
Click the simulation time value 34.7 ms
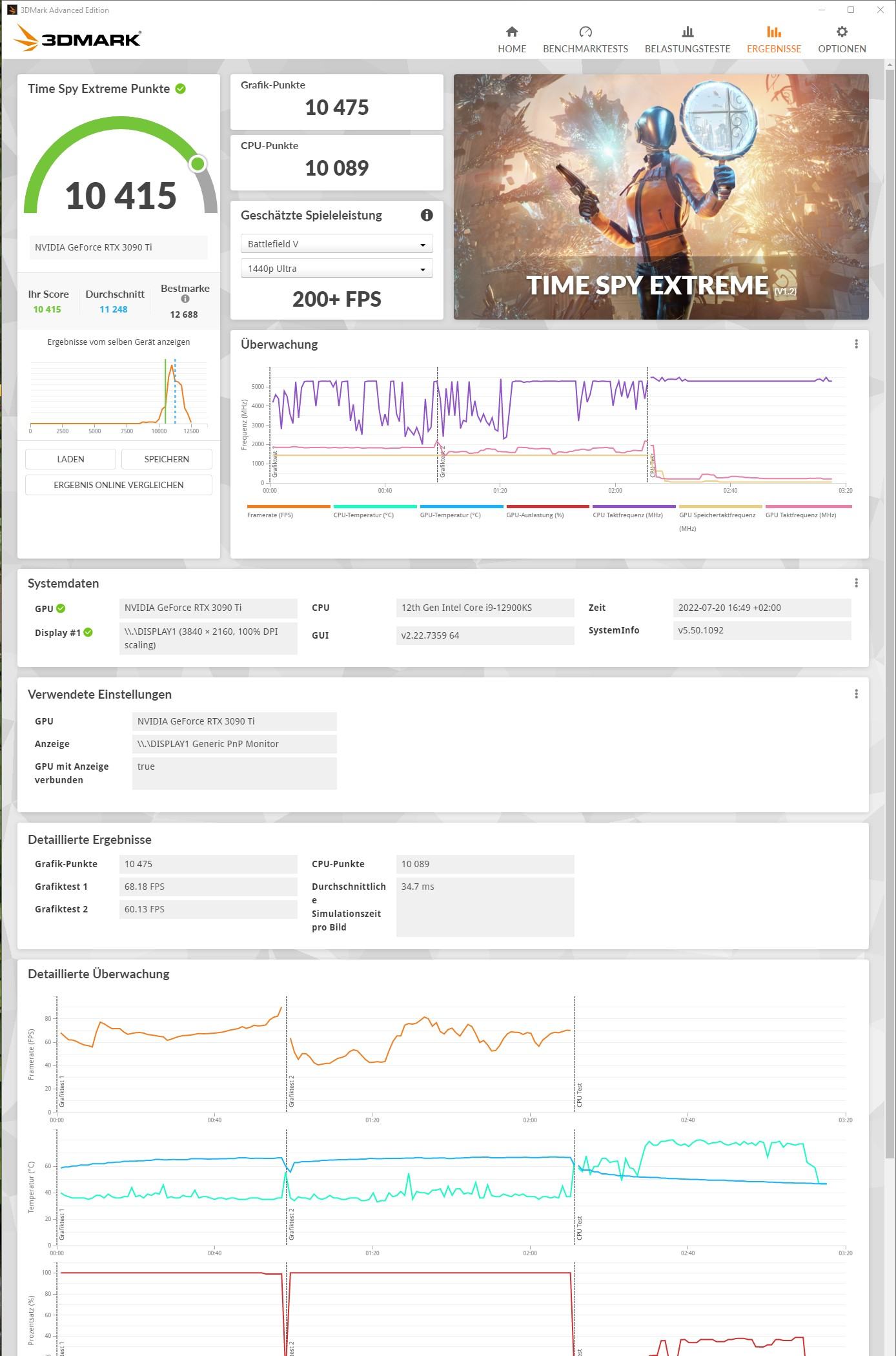tap(485, 907)
